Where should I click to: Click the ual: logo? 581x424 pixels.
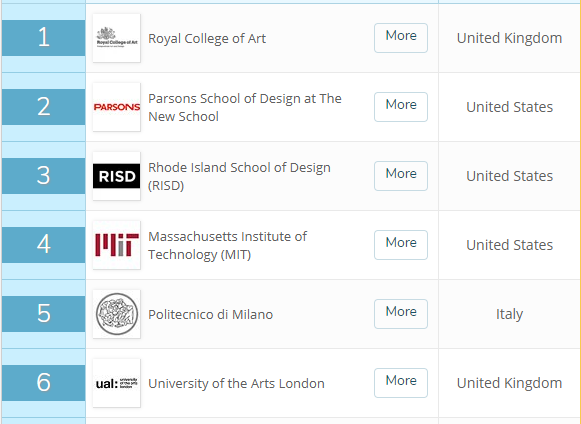[116, 383]
